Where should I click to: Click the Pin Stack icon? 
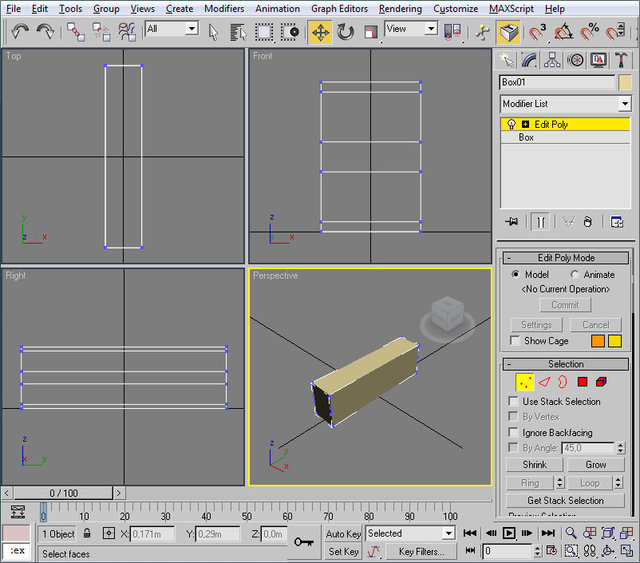(x=512, y=222)
